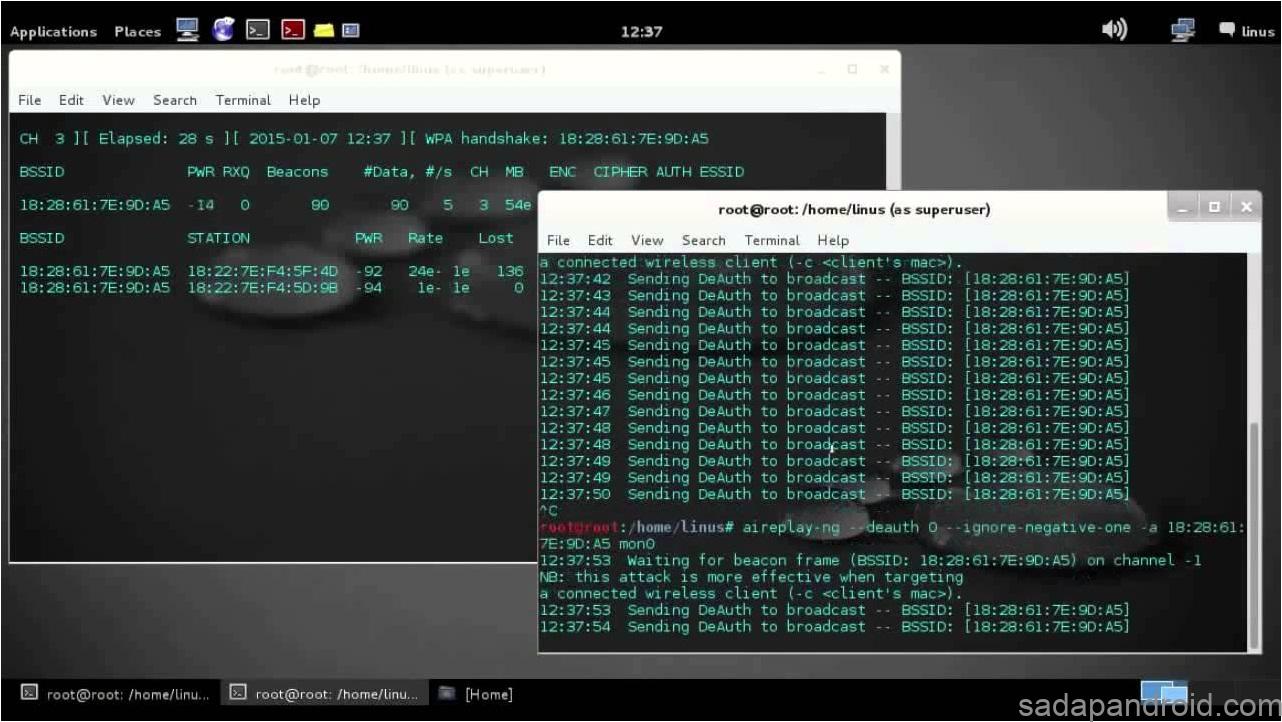The image size is (1282, 722).
Task: Open Terminal menu in front terminal window
Action: point(772,240)
